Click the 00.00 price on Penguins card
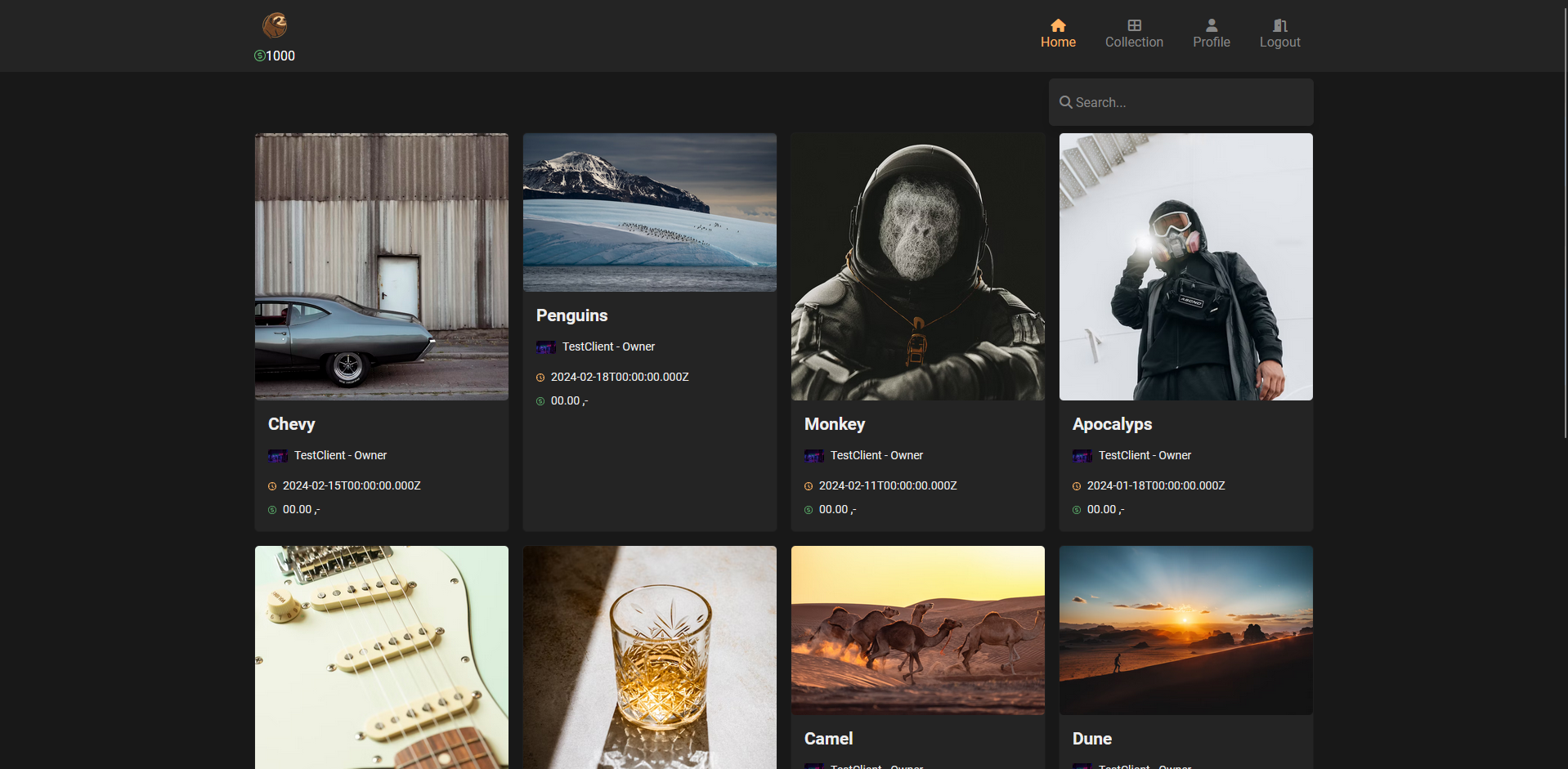The height and width of the screenshot is (769, 1568). (569, 400)
